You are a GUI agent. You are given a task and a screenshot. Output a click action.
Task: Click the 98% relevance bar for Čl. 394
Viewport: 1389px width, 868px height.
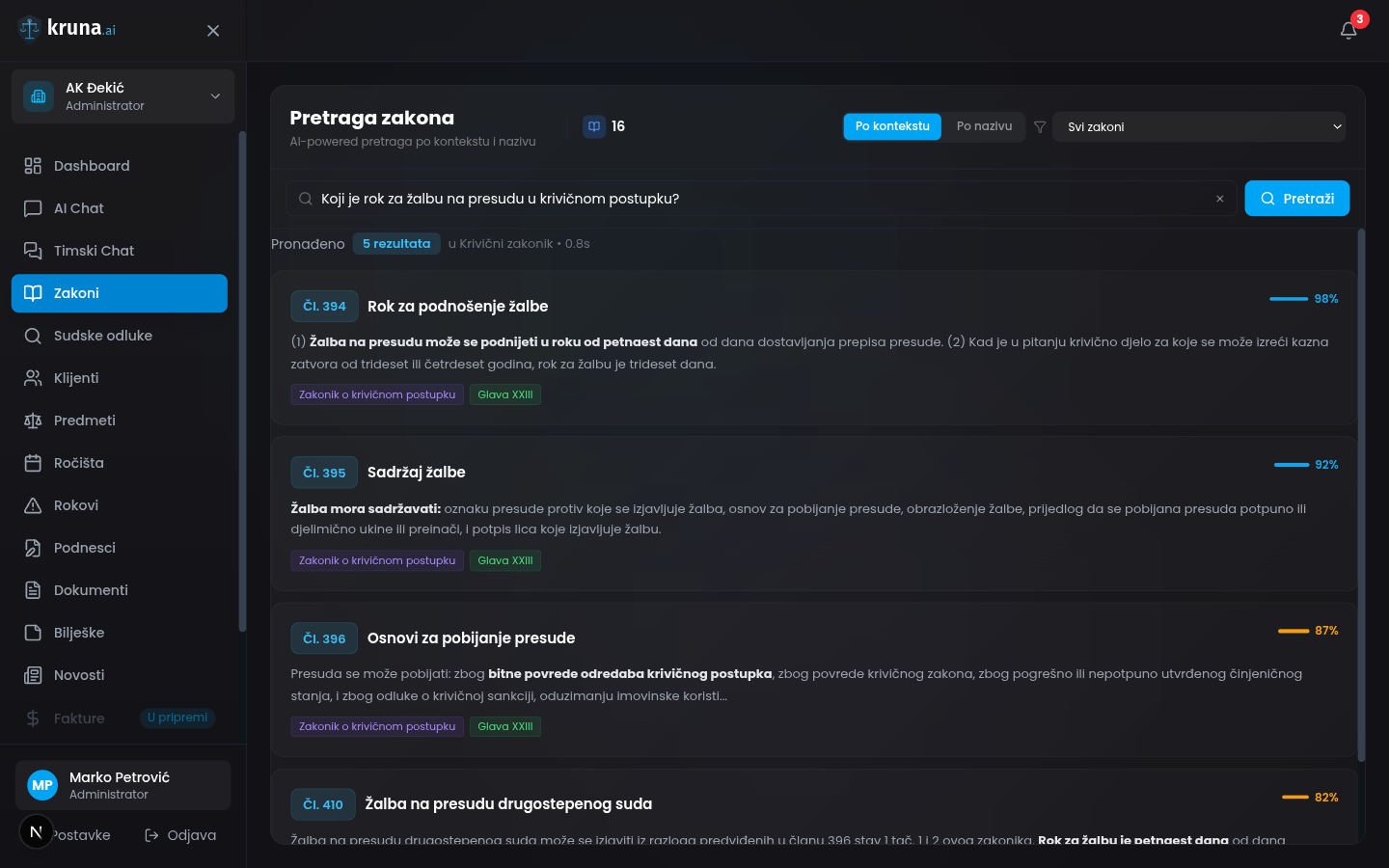1289,299
